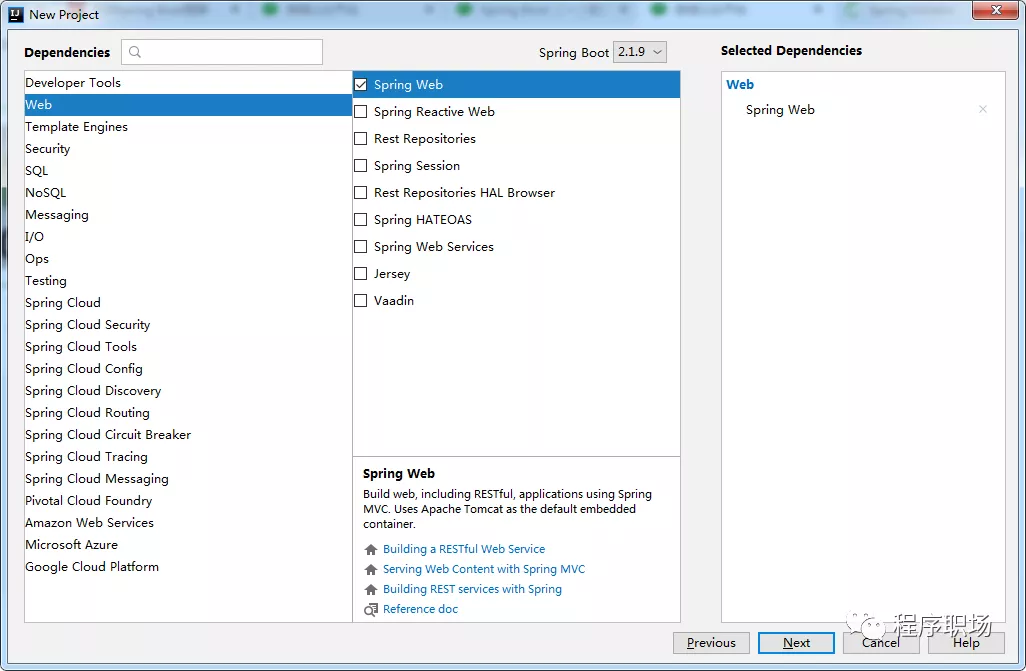Remove Spring Web via its X icon

(x=982, y=109)
